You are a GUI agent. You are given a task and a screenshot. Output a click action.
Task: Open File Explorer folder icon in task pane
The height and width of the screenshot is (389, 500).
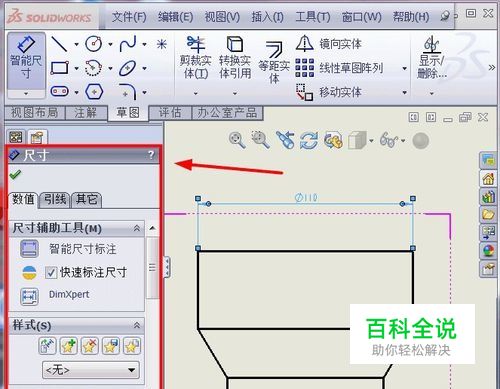[488, 214]
